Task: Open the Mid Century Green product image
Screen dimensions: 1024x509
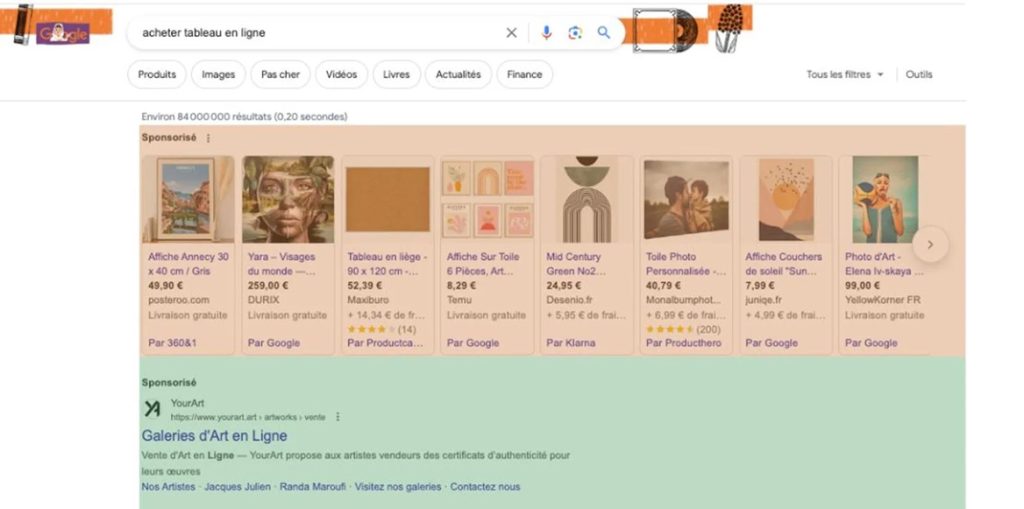Action: (x=587, y=199)
